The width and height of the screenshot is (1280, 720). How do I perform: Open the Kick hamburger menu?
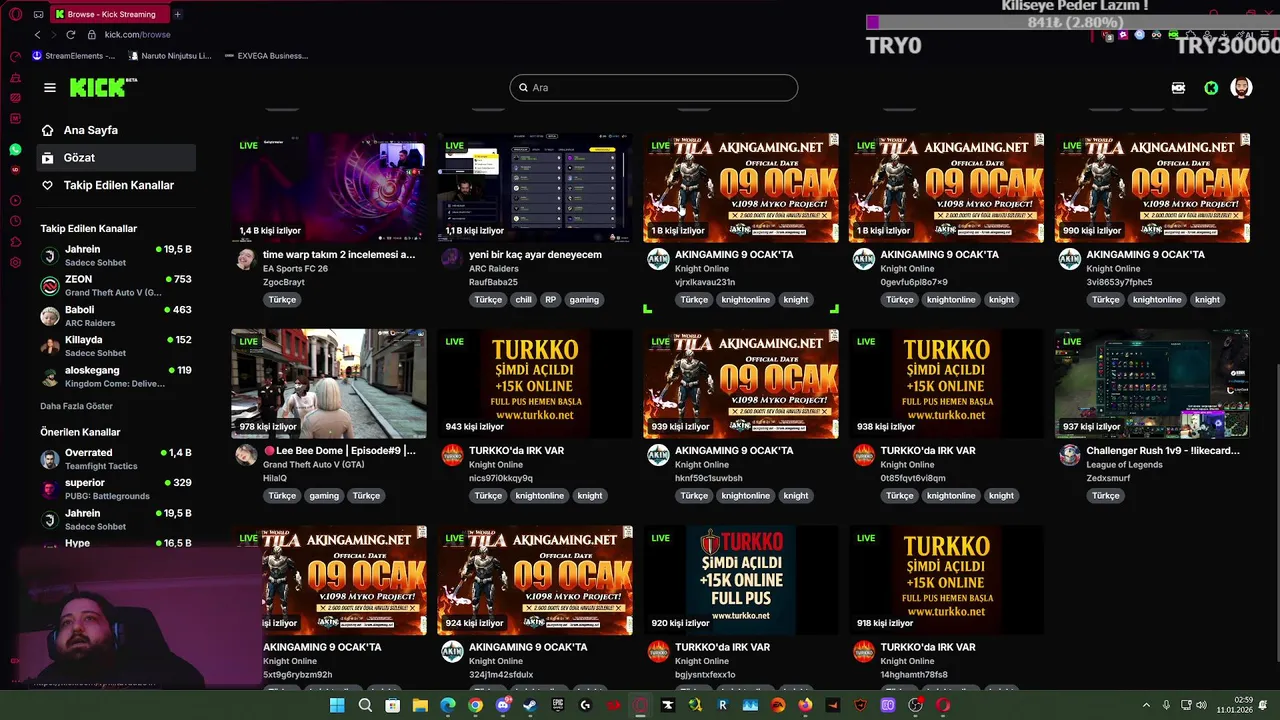49,87
